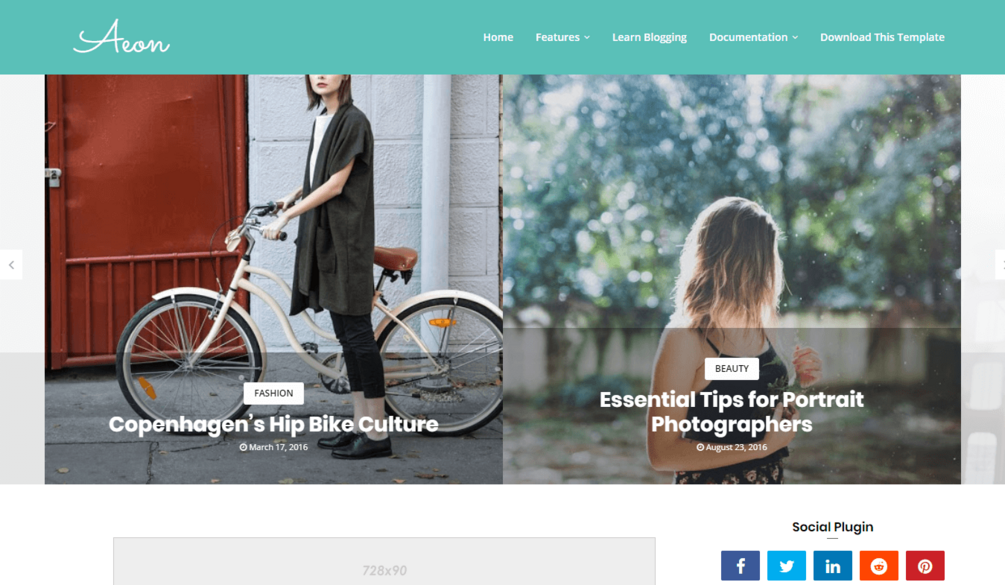1005x585 pixels.
Task: Open Download This Template link
Action: (x=882, y=37)
